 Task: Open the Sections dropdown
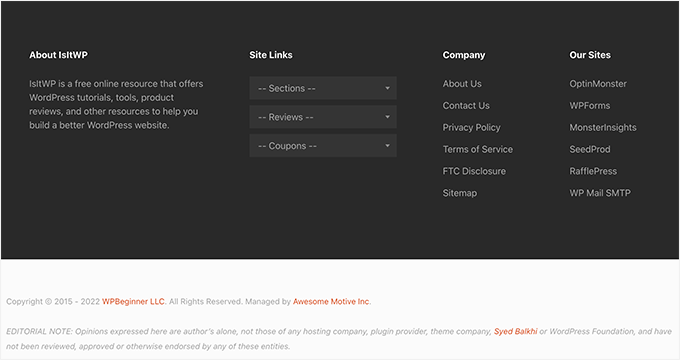[x=323, y=88]
